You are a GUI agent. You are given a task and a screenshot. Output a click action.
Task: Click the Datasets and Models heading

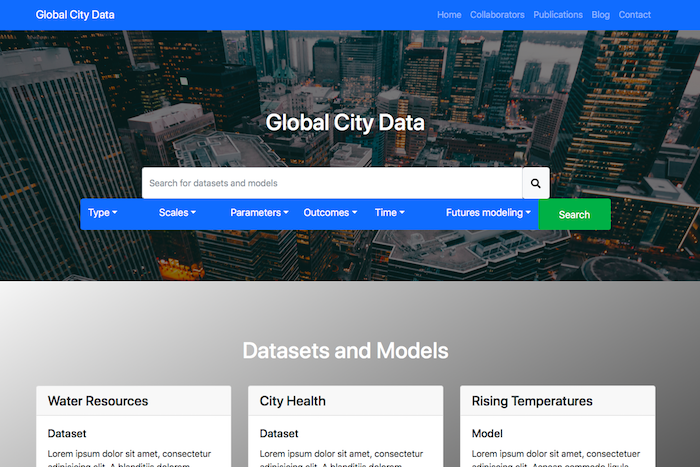pyautogui.click(x=346, y=350)
